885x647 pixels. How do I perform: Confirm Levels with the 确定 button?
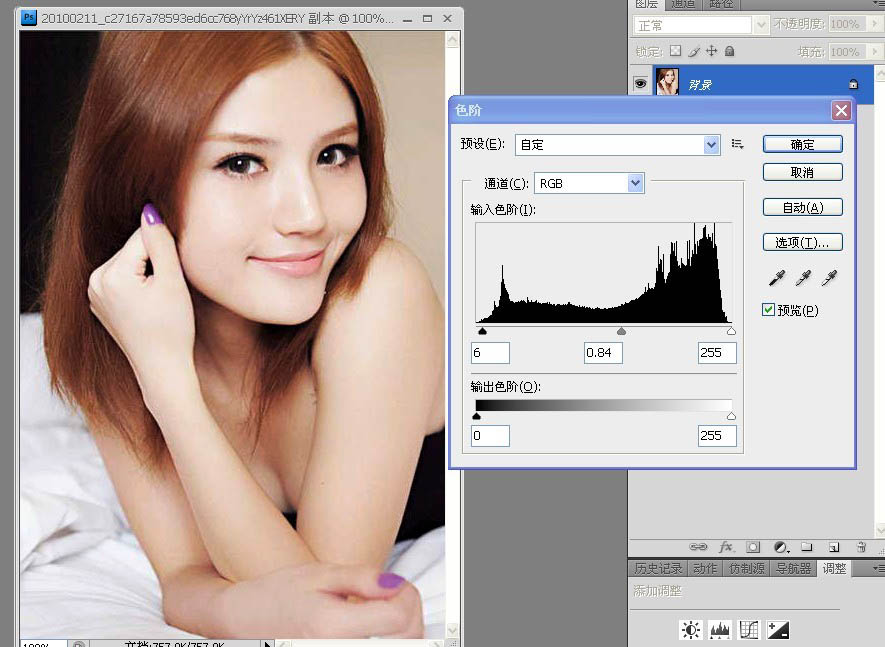[802, 145]
